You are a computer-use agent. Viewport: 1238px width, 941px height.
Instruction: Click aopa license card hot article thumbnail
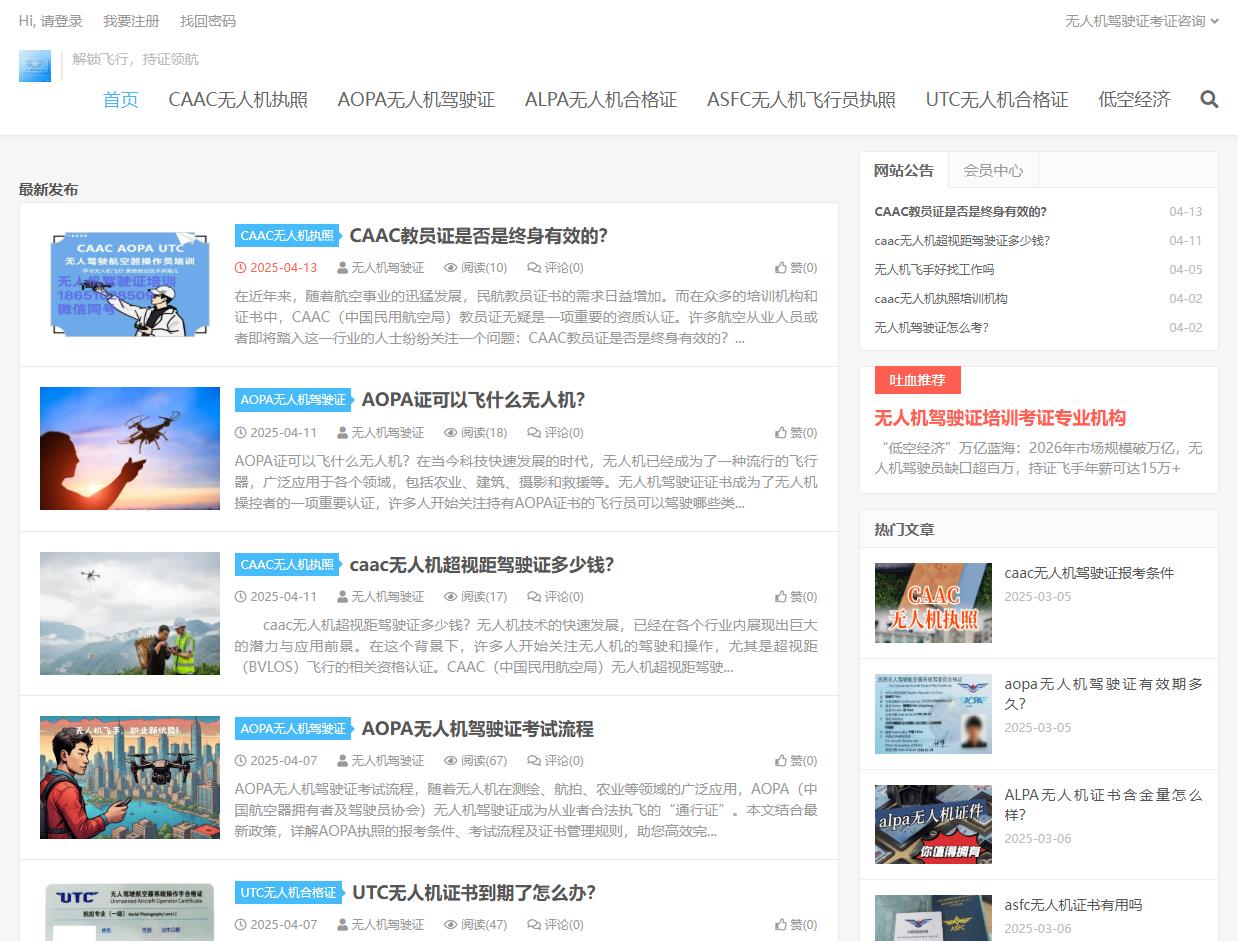(x=933, y=714)
